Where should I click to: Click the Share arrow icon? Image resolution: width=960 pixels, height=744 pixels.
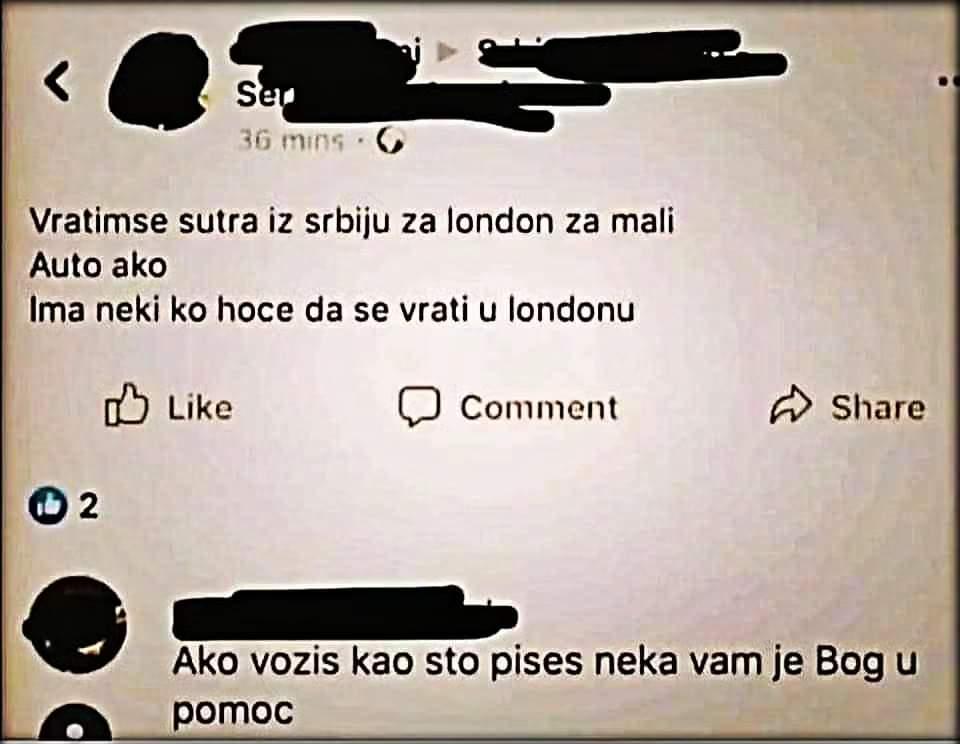pyautogui.click(x=790, y=406)
